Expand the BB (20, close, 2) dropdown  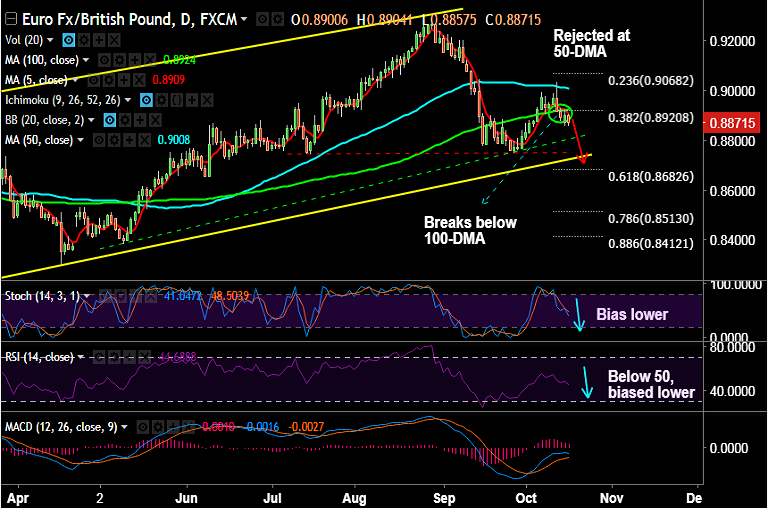pos(91,120)
